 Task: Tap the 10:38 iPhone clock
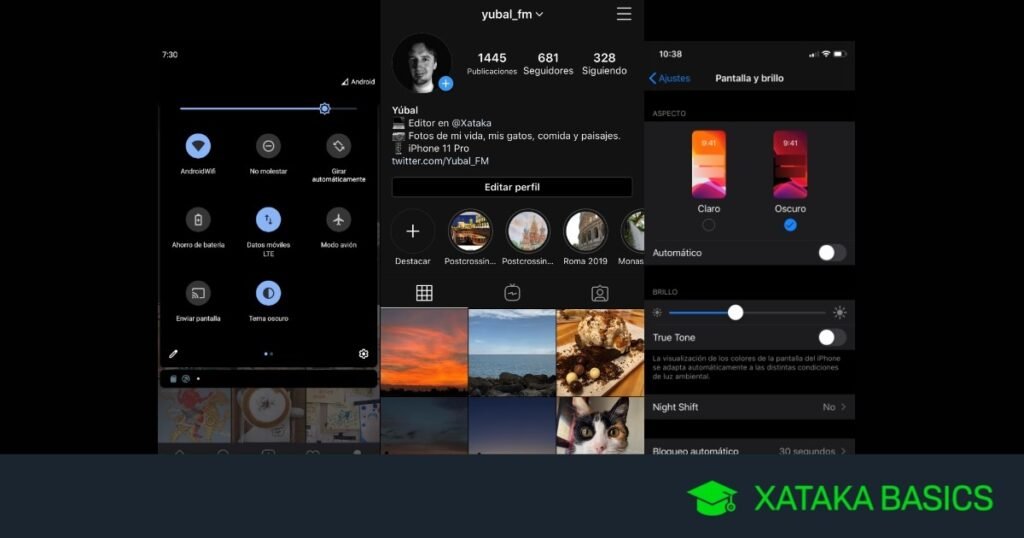pyautogui.click(x=670, y=54)
